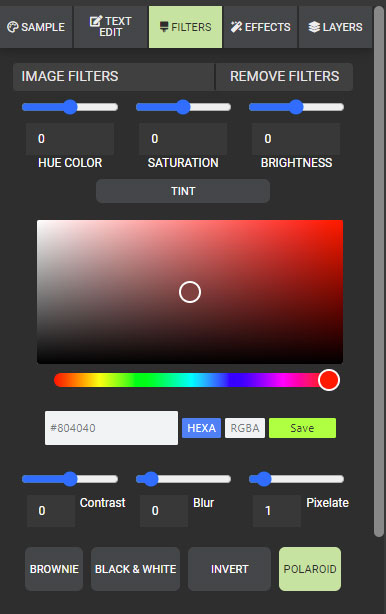Screen dimensions: 386x614
Task: Apply the Brownie filter
Action: tap(54, 569)
